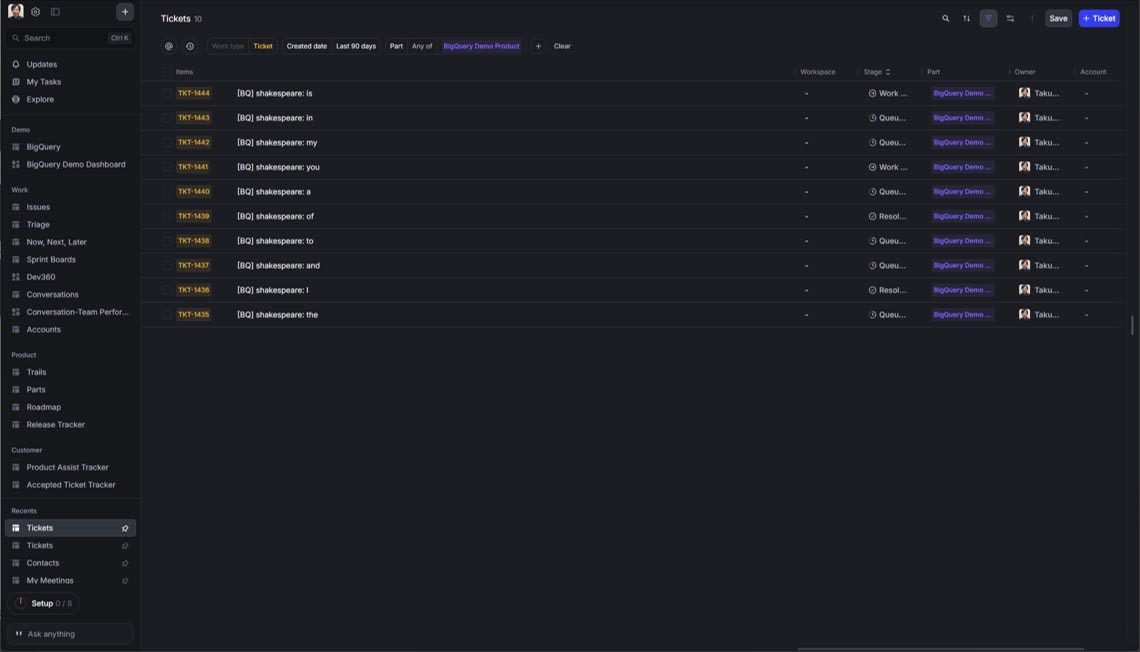Toggle the filter funnel icon
The height and width of the screenshot is (652, 1140).
988,18
